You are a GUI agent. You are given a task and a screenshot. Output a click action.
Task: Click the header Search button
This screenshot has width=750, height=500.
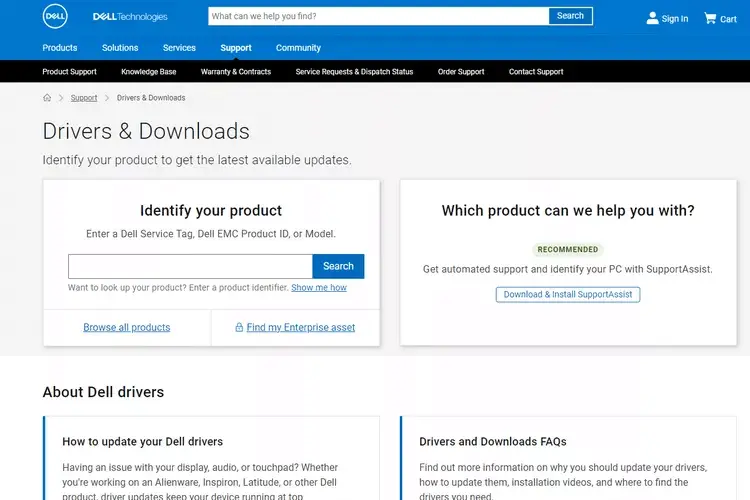point(570,16)
